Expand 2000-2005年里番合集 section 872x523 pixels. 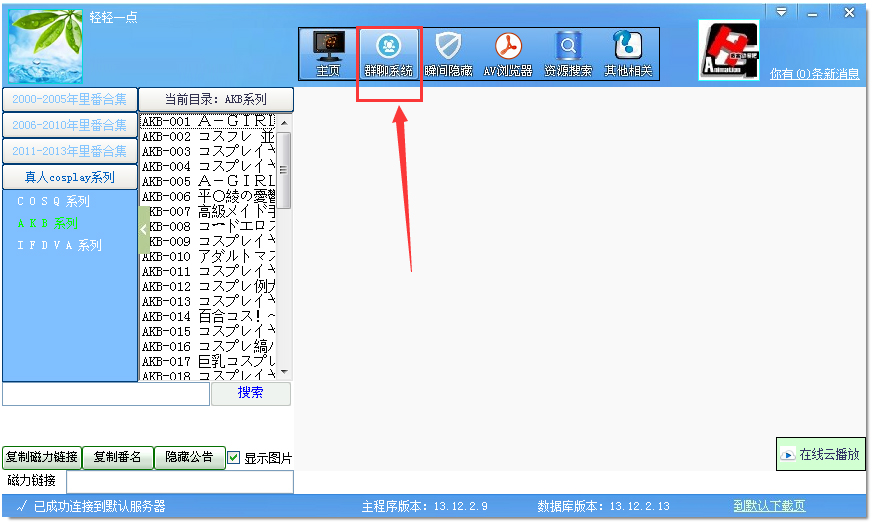[x=70, y=100]
